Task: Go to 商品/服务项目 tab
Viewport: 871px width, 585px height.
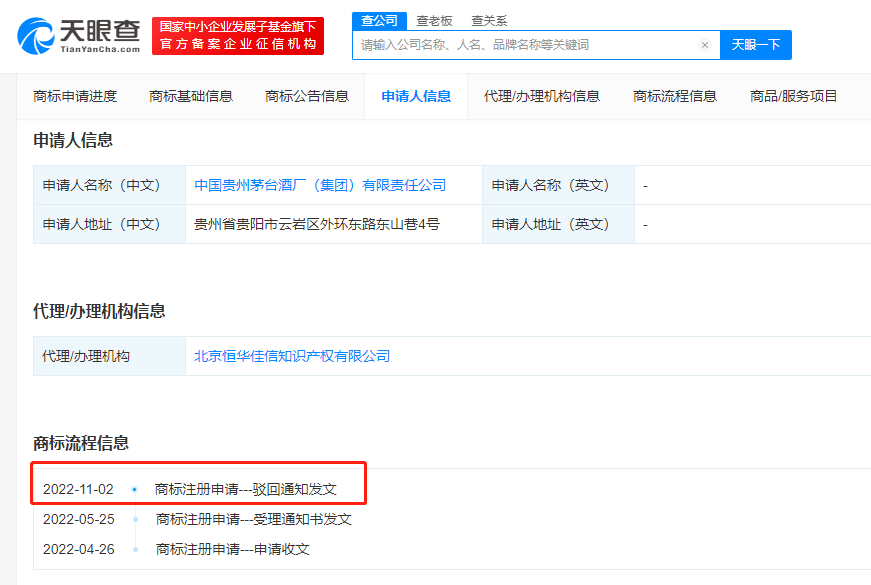Action: pyautogui.click(x=793, y=96)
